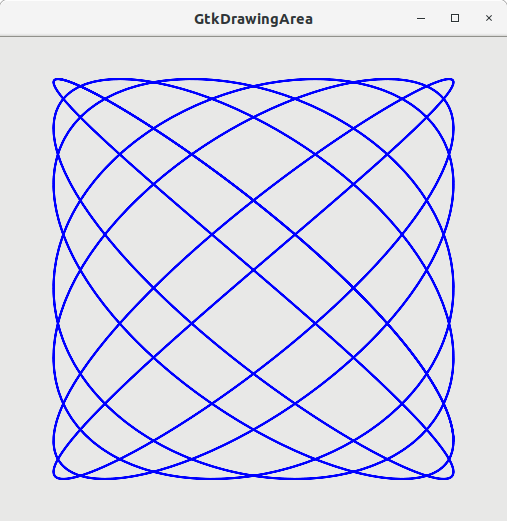The width and height of the screenshot is (507, 521).
Task: Close the GtkDrawingArea window
Action: [x=489, y=18]
